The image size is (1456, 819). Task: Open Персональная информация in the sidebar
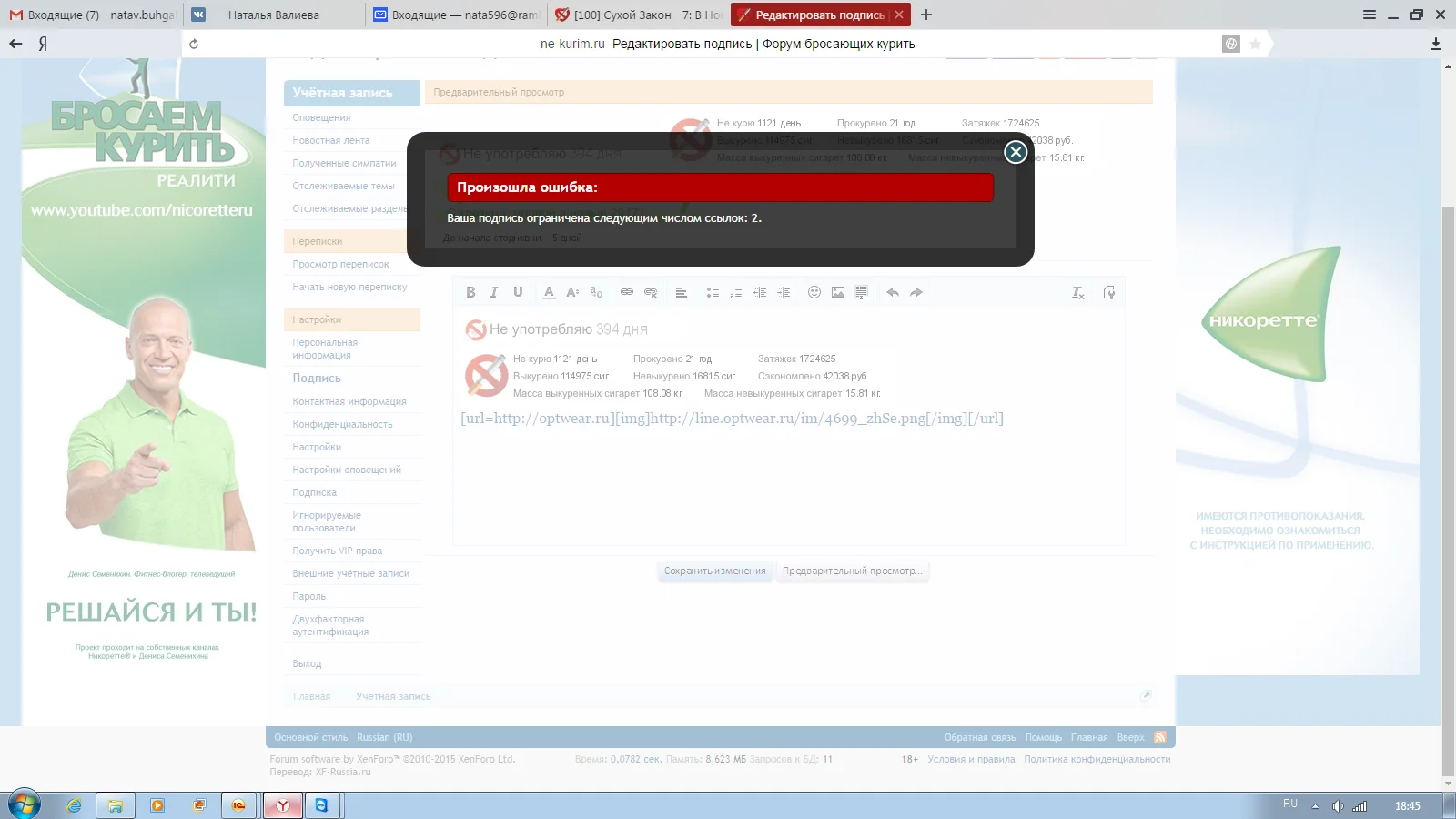coord(325,349)
